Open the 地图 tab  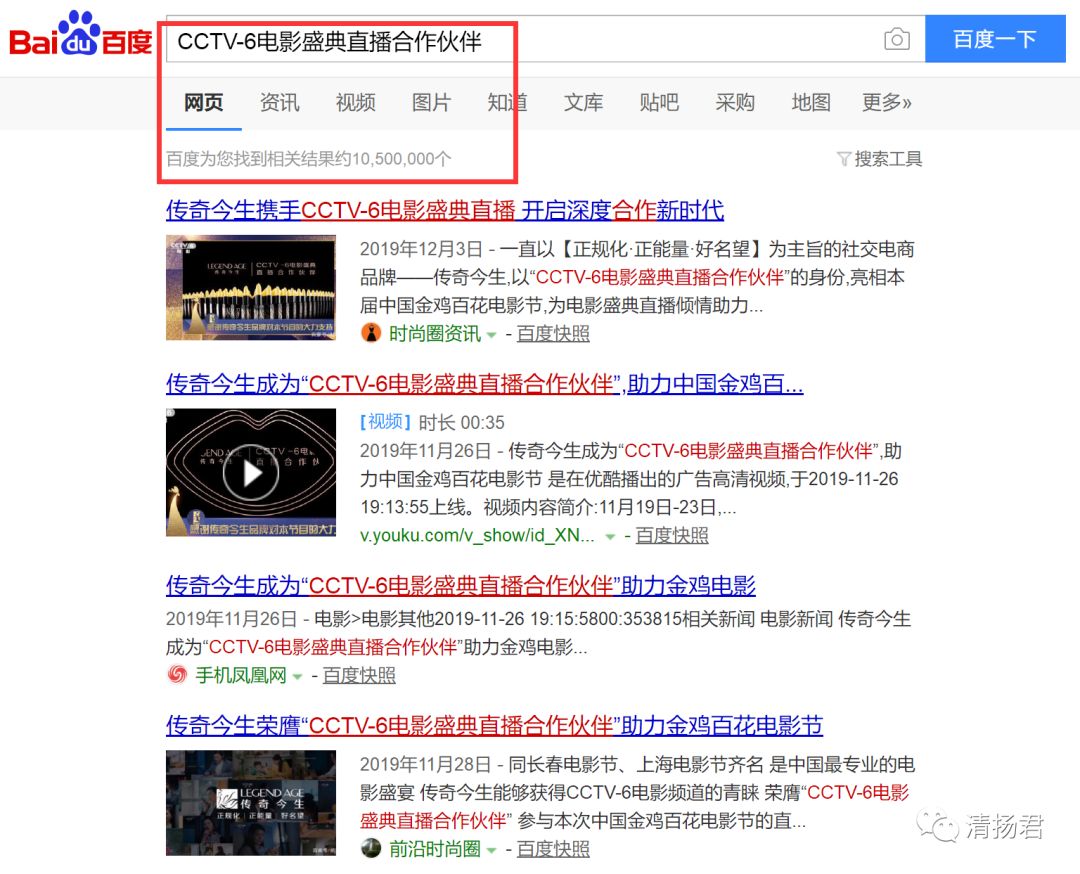(x=811, y=103)
